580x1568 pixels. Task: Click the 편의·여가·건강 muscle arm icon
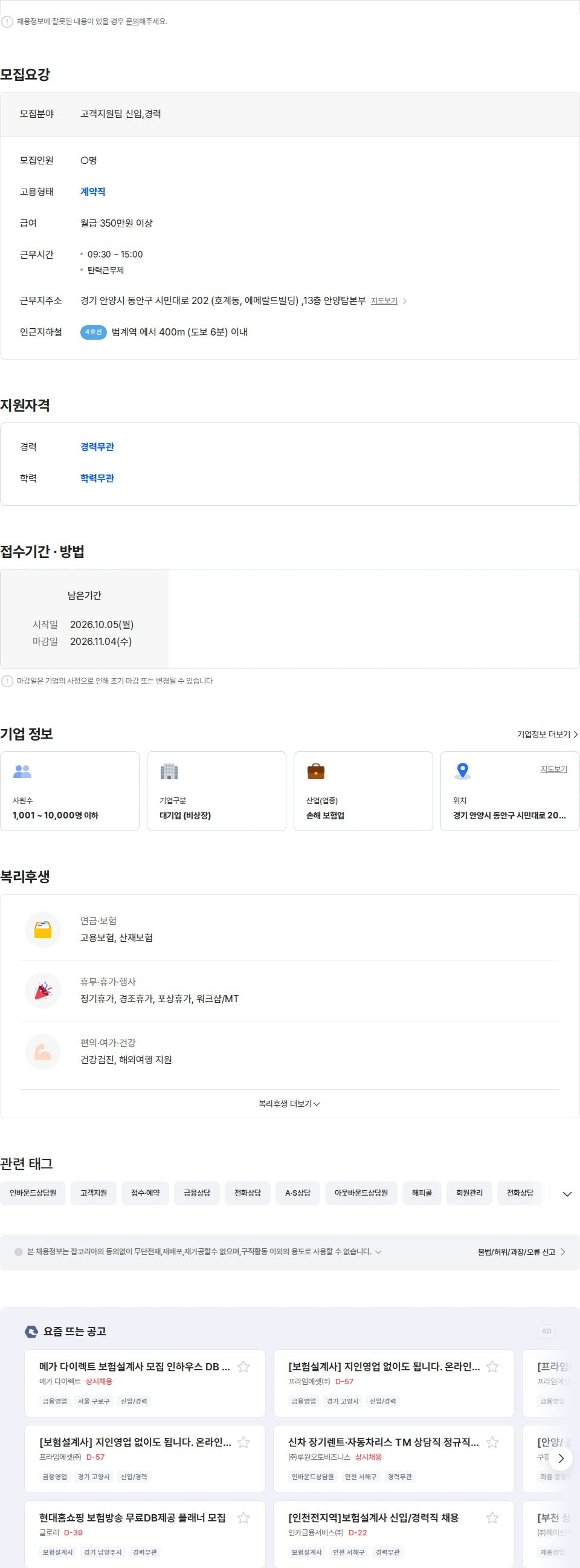tap(43, 1052)
